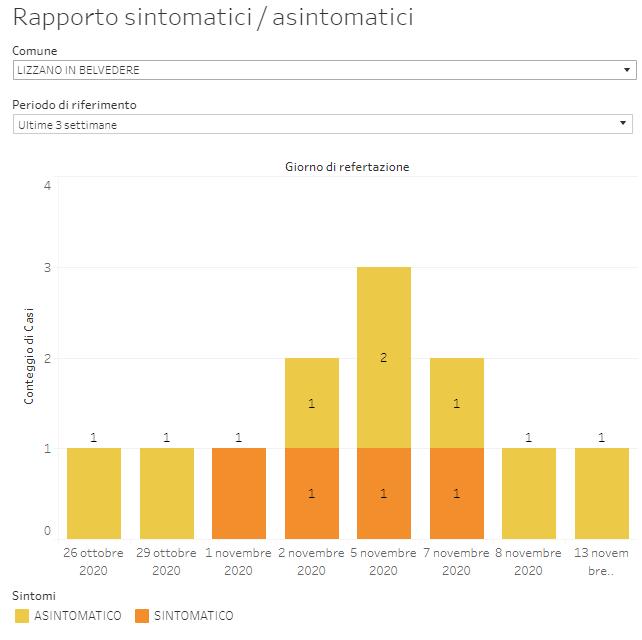The height and width of the screenshot is (640, 642).
Task: Click orange segment of 2 novembre bar
Action: [311, 493]
